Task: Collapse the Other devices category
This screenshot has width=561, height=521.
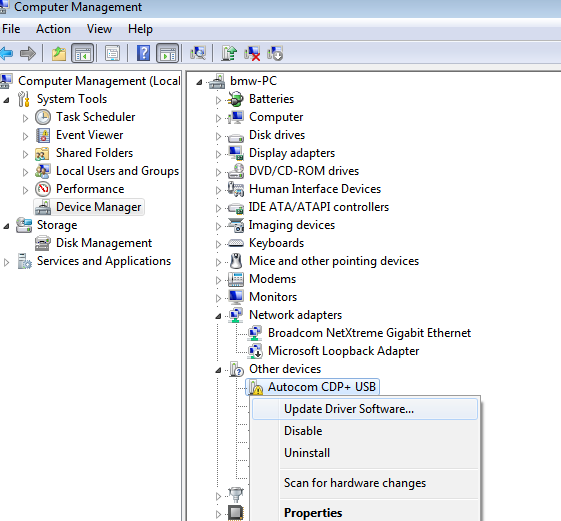Action: [x=218, y=370]
